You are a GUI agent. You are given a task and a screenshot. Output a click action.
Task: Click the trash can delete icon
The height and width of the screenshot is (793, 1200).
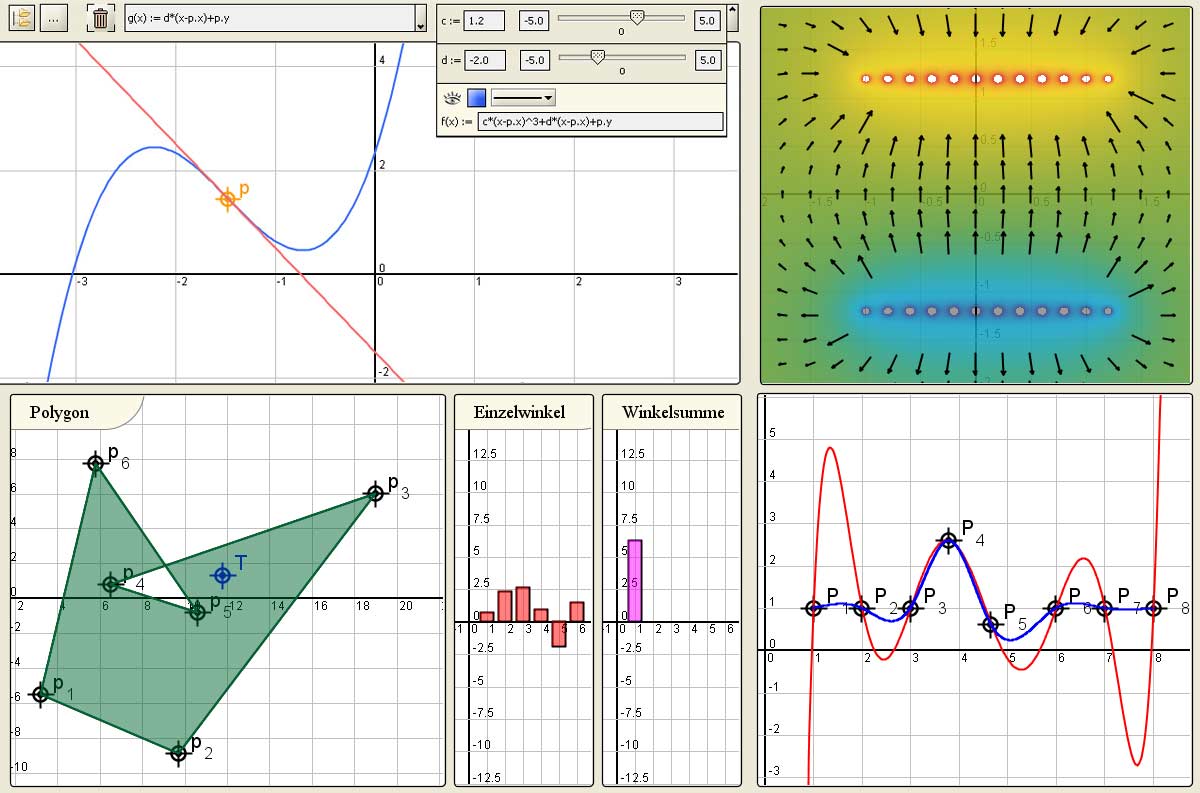pos(100,18)
